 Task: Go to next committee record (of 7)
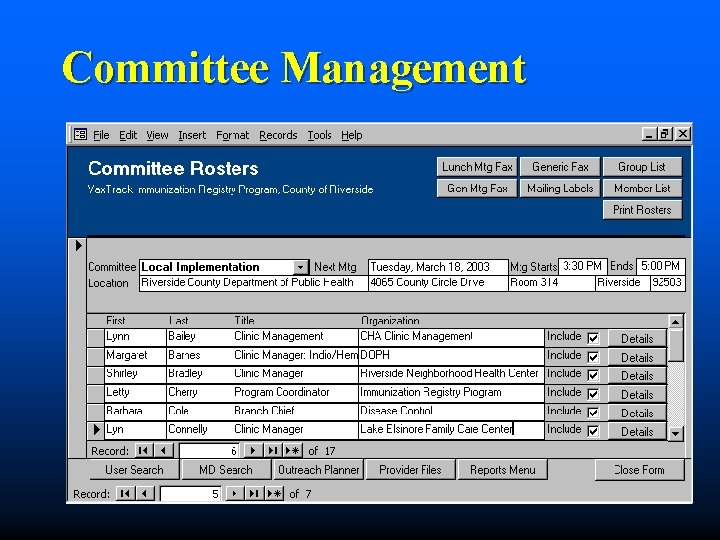234,494
